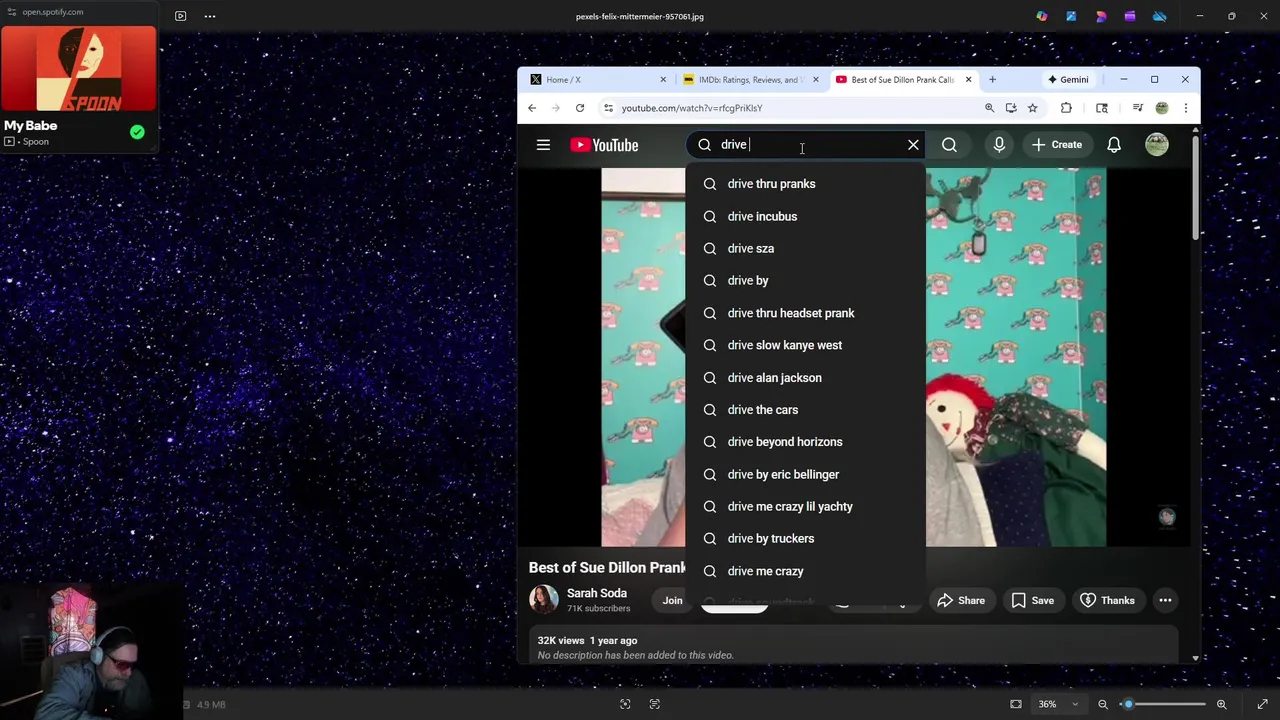
Task: Click the Photos filmstrip icon in title bar
Action: (x=180, y=16)
